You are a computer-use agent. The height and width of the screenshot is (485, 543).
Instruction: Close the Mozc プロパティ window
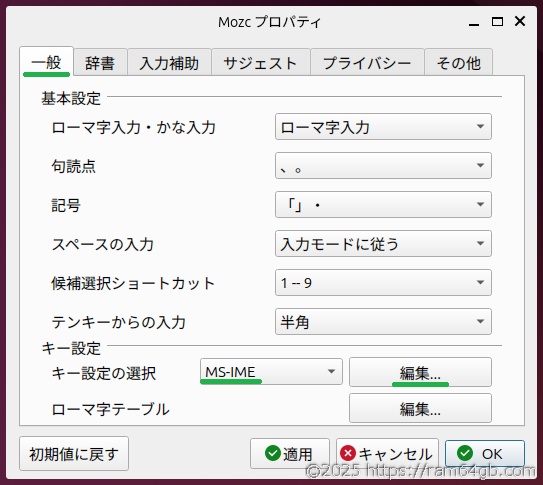(520, 21)
